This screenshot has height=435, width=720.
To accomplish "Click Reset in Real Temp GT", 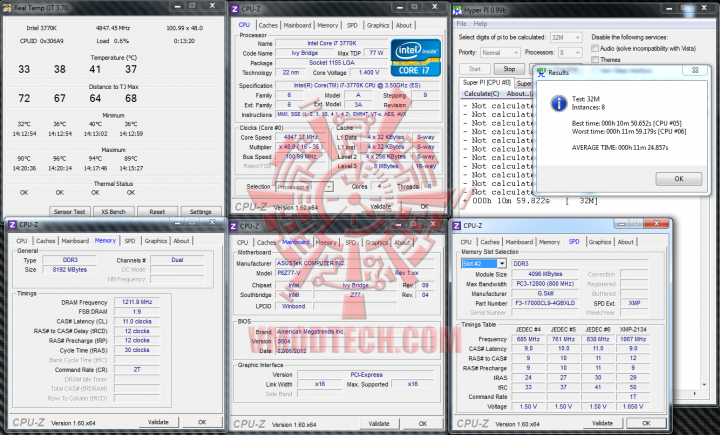I will [157, 212].
